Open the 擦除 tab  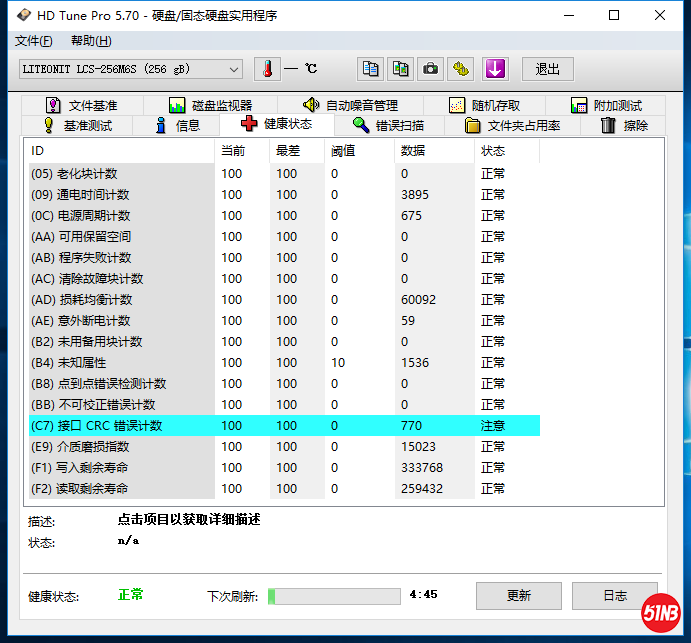(x=624, y=125)
